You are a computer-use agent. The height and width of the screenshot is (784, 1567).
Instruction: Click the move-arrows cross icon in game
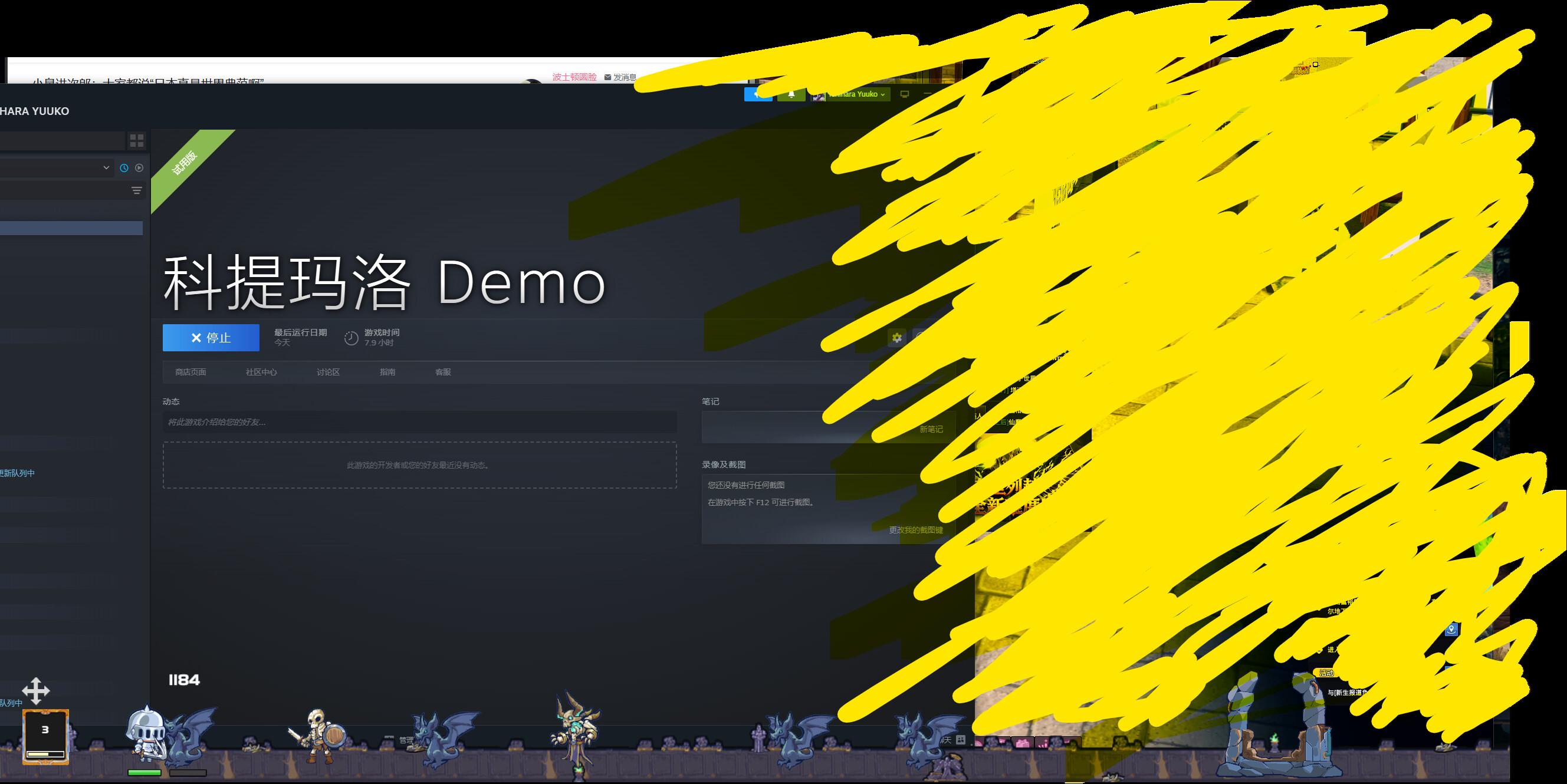click(x=36, y=691)
